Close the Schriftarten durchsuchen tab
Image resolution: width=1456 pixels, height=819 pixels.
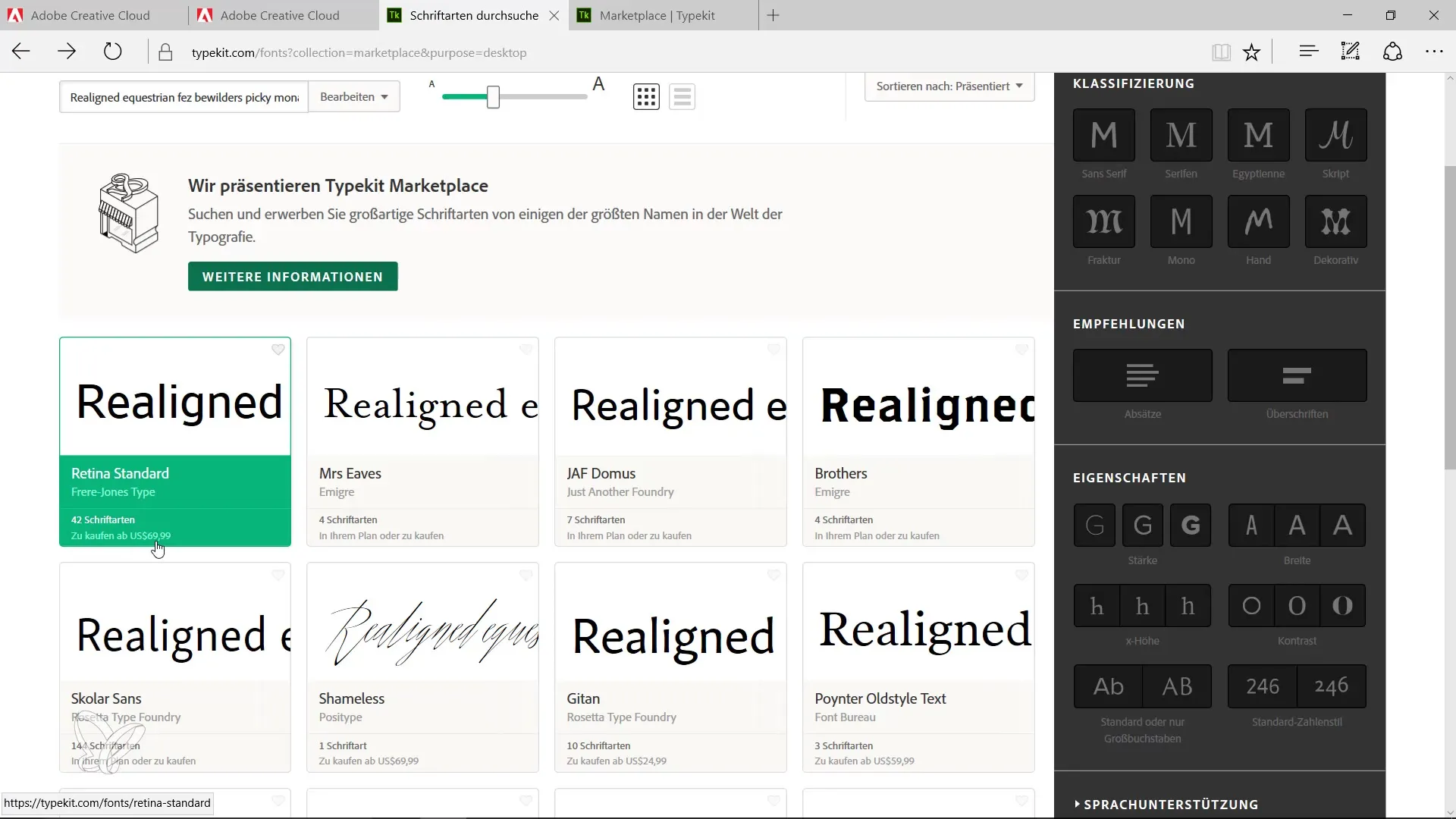click(554, 15)
